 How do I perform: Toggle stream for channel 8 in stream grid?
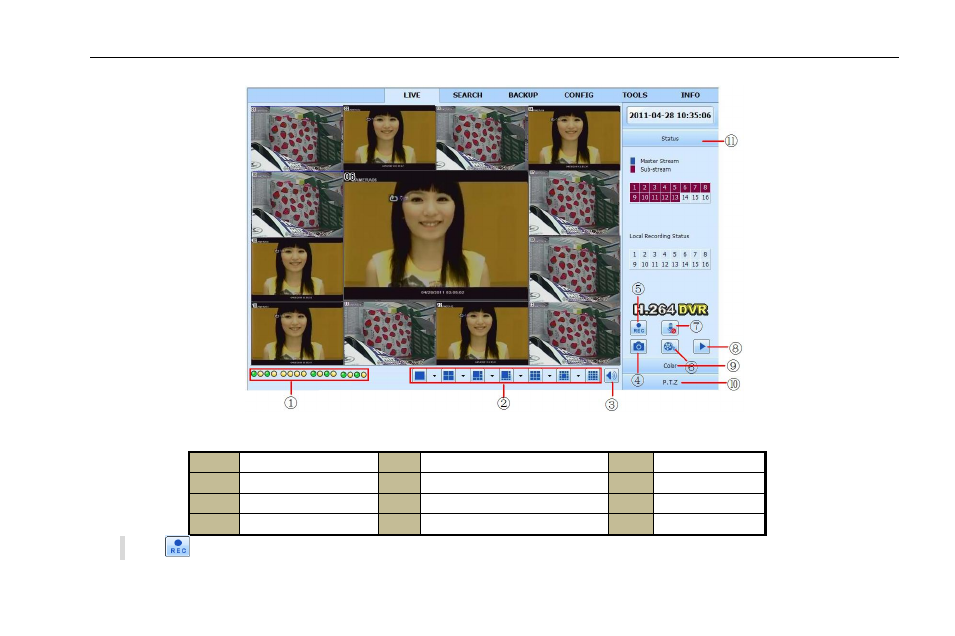[x=705, y=188]
